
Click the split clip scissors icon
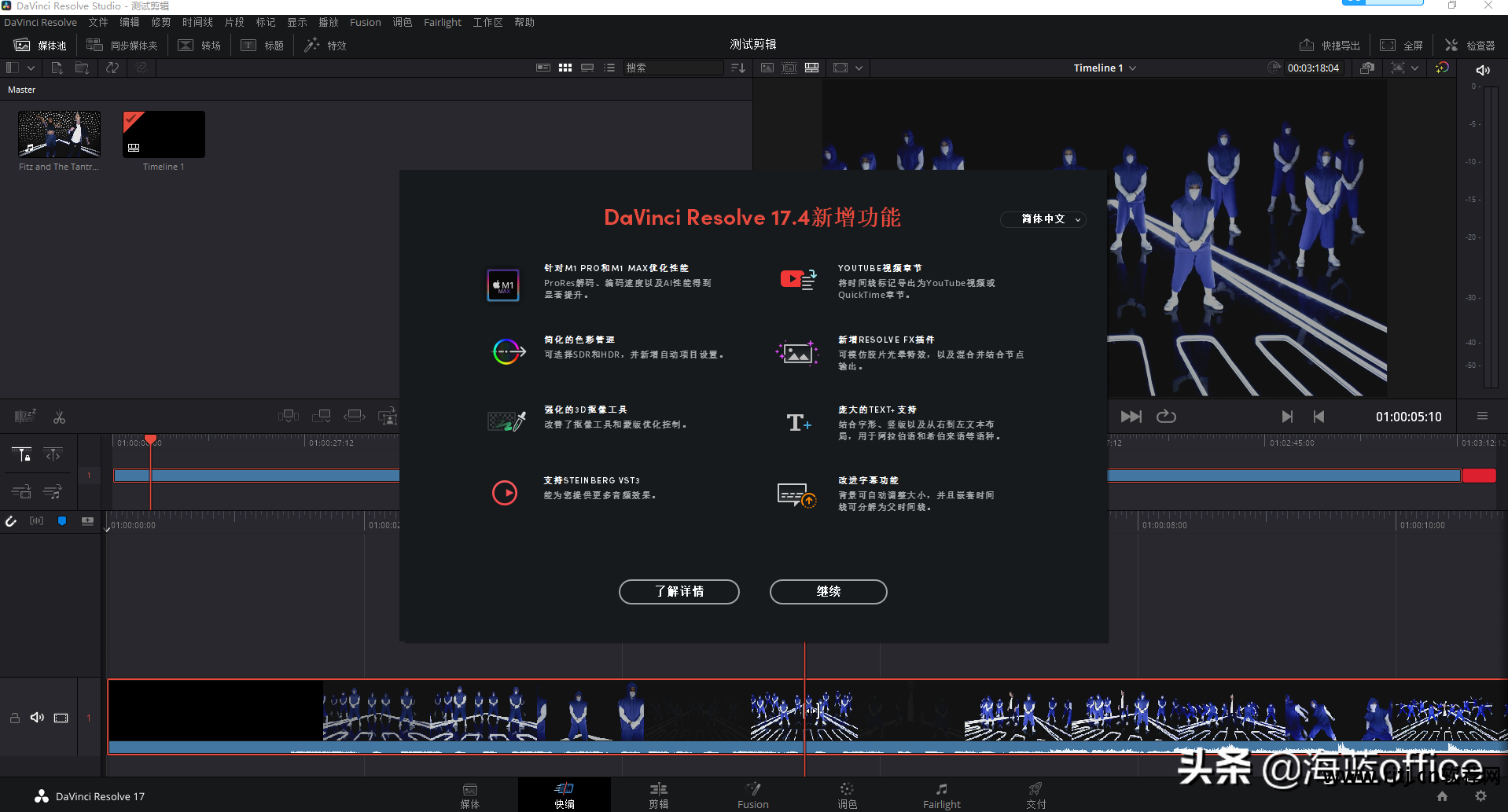point(59,417)
